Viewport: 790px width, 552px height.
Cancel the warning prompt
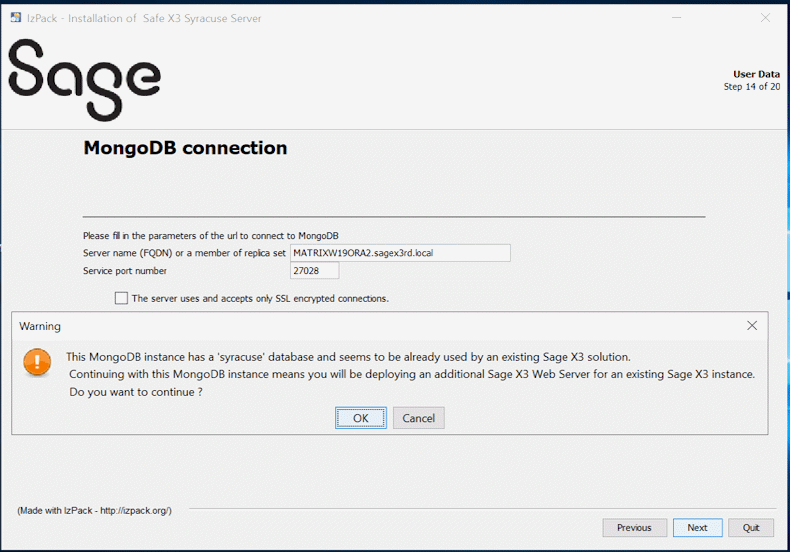(x=418, y=418)
